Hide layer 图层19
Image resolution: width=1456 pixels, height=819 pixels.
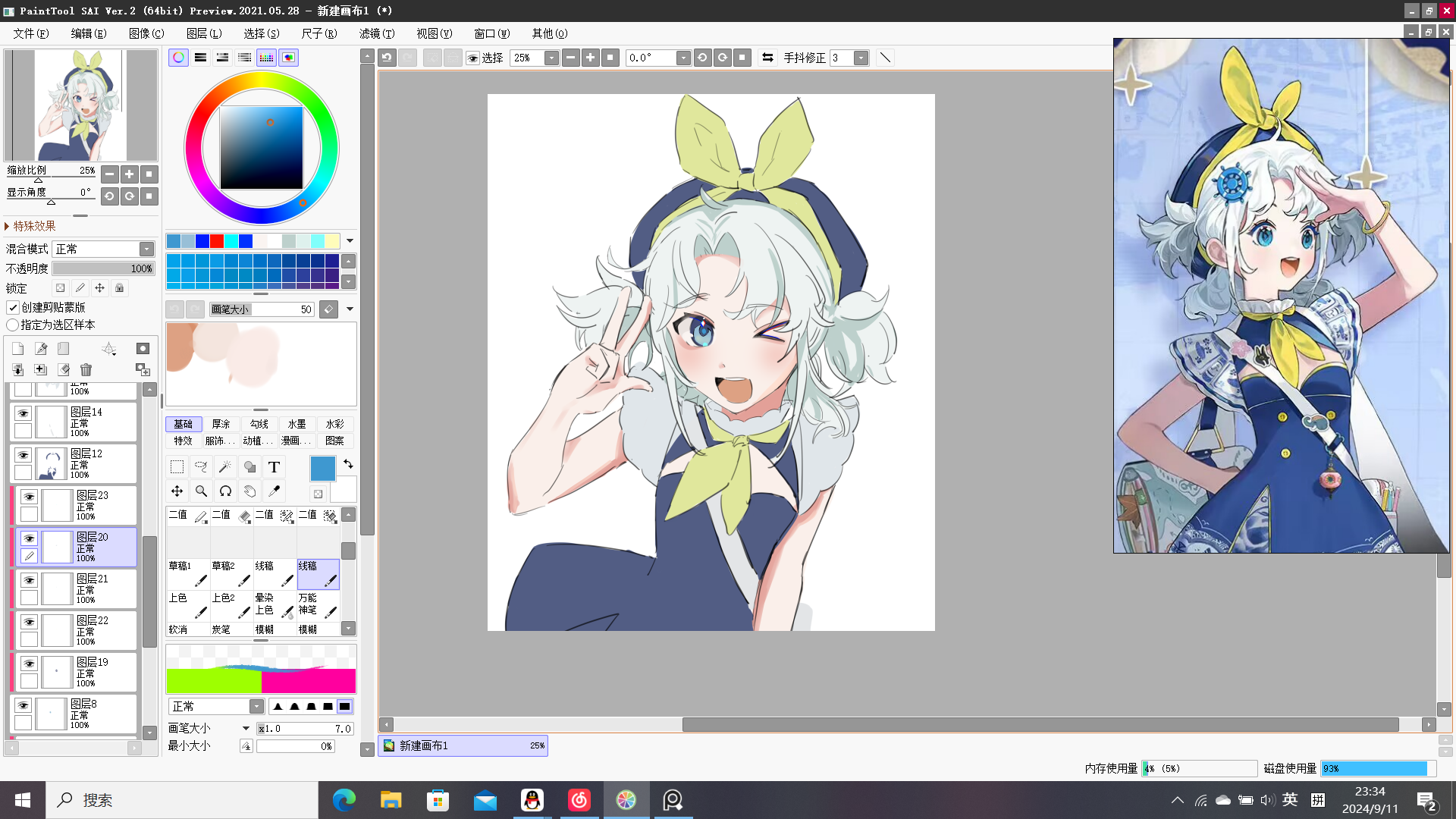(30, 664)
